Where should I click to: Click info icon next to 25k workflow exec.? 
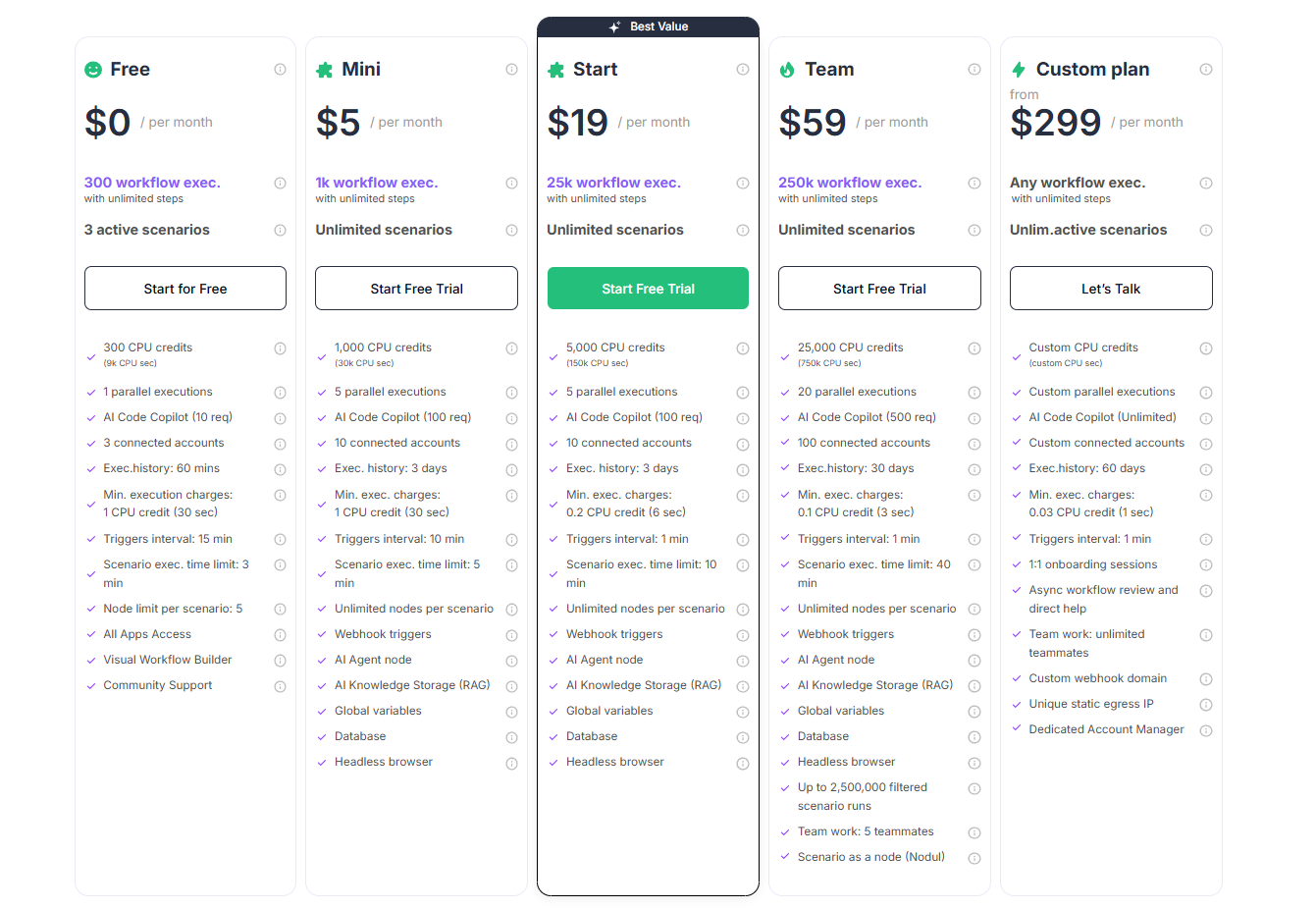pyautogui.click(x=743, y=183)
